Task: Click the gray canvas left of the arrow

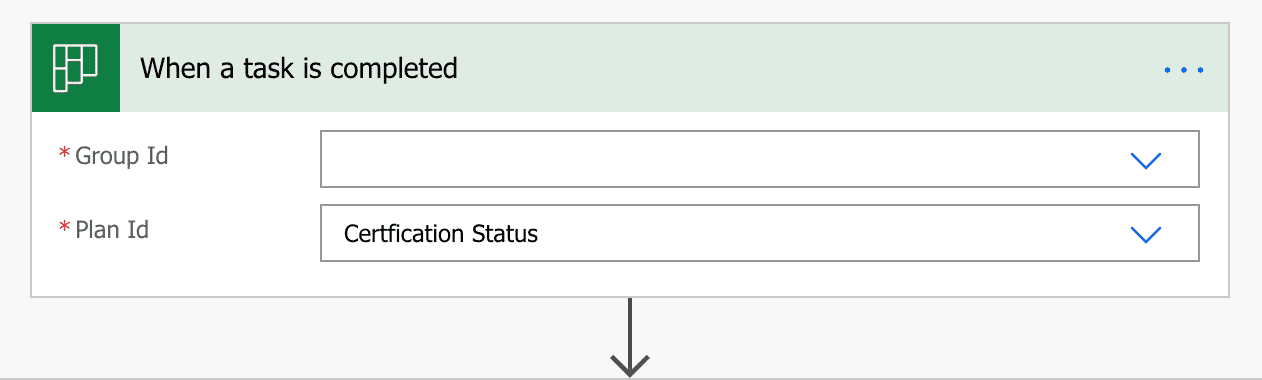Action: [x=300, y=338]
